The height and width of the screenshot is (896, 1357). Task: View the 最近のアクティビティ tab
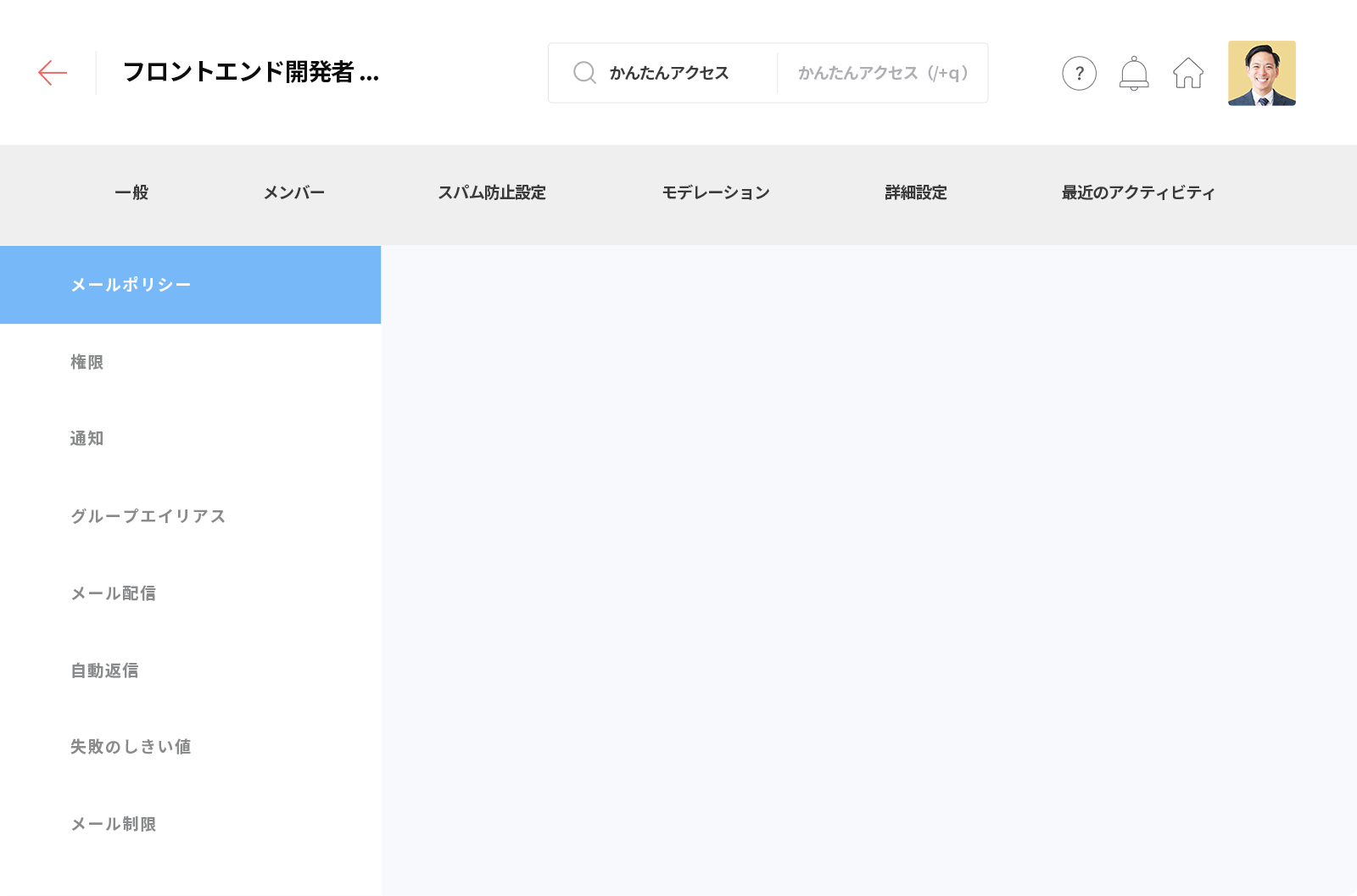click(x=1137, y=193)
